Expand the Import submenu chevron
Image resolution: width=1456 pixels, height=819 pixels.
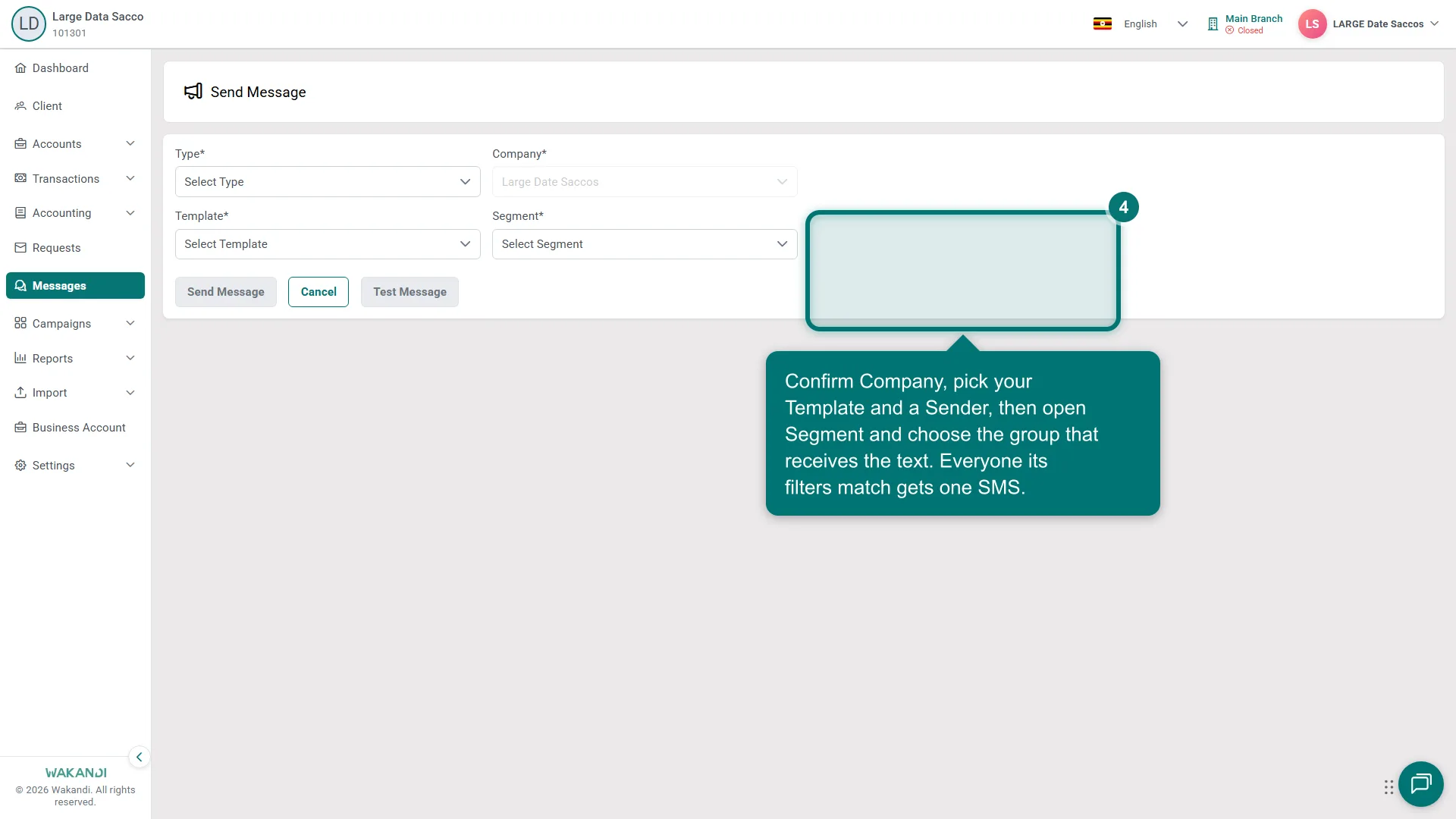(x=130, y=393)
